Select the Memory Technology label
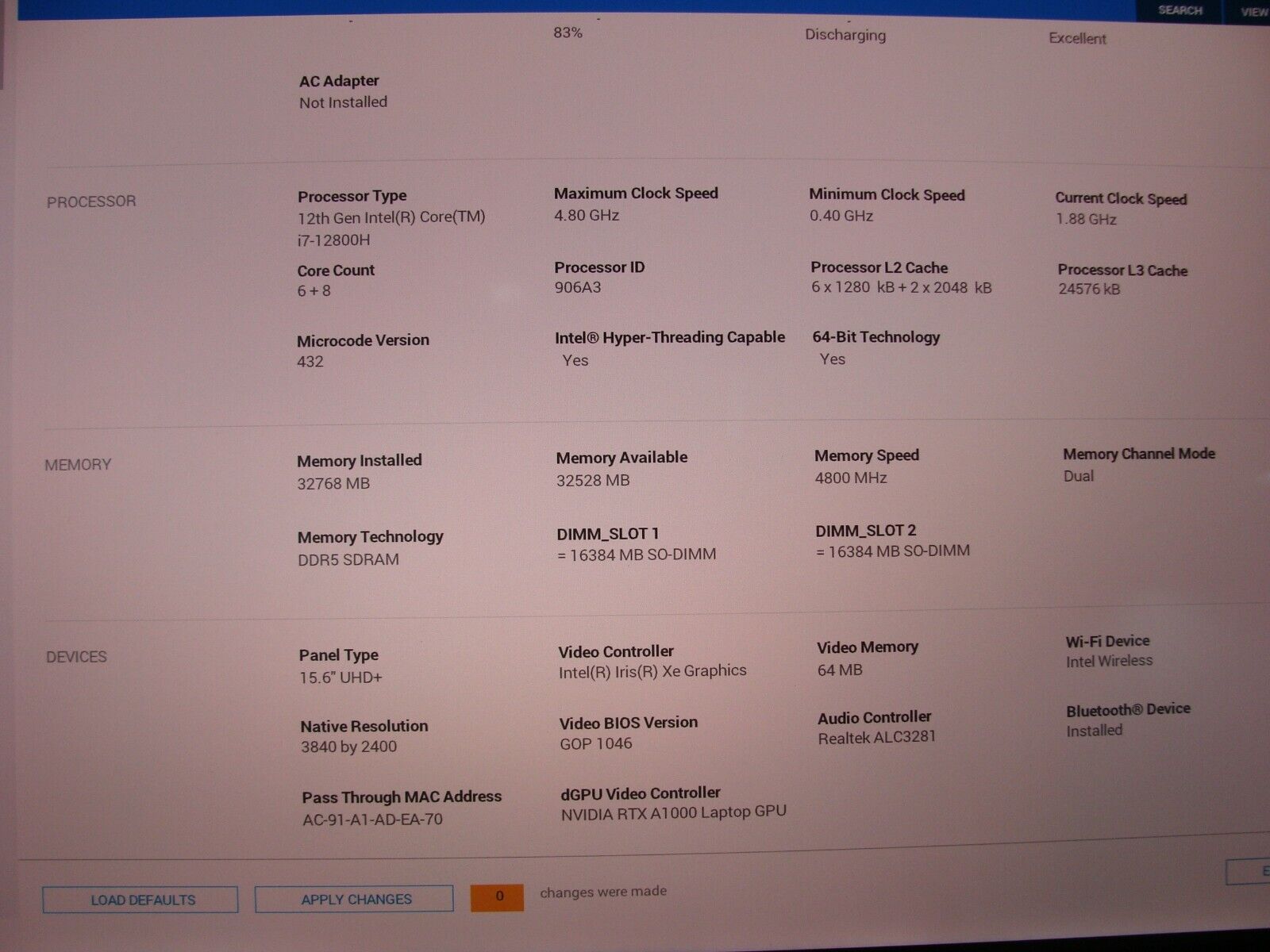The width and height of the screenshot is (1270, 952). pos(370,537)
